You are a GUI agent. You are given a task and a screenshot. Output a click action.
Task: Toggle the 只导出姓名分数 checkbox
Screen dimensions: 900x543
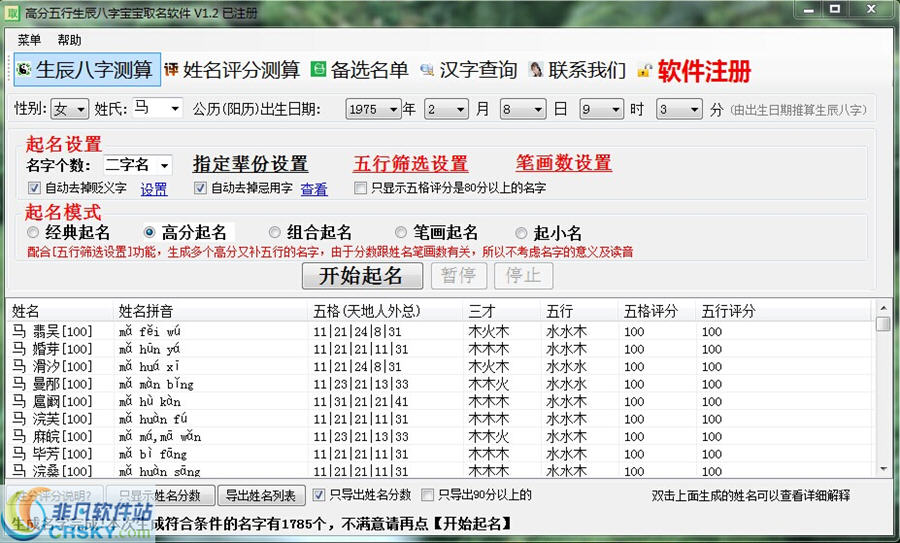(319, 494)
